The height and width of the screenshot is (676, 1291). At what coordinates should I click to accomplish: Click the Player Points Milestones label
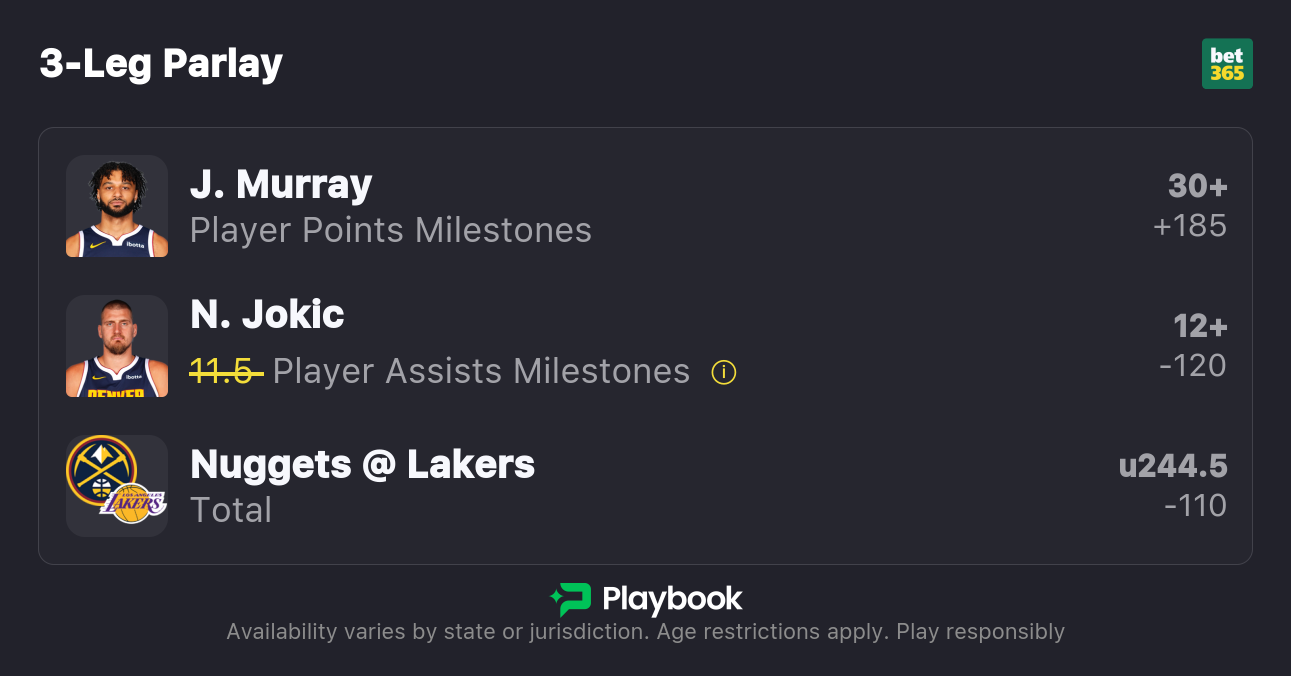[391, 231]
